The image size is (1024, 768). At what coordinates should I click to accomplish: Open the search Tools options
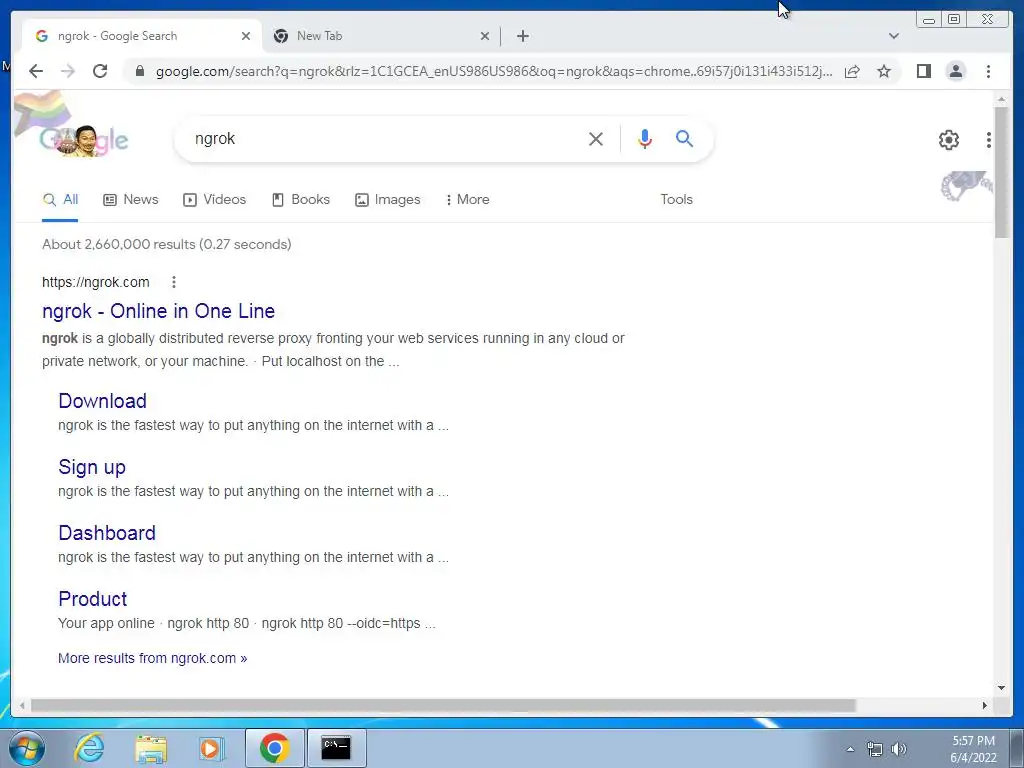click(x=676, y=200)
